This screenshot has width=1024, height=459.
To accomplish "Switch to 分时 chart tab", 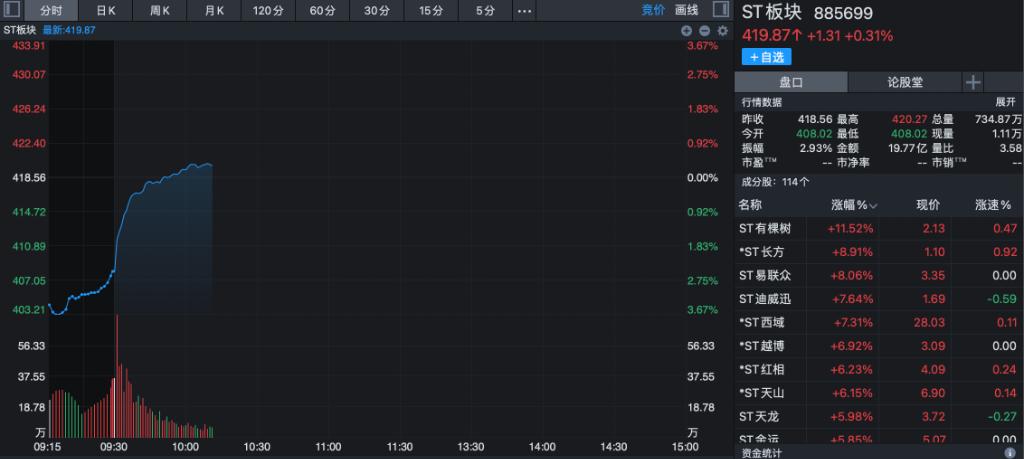I will (52, 10).
